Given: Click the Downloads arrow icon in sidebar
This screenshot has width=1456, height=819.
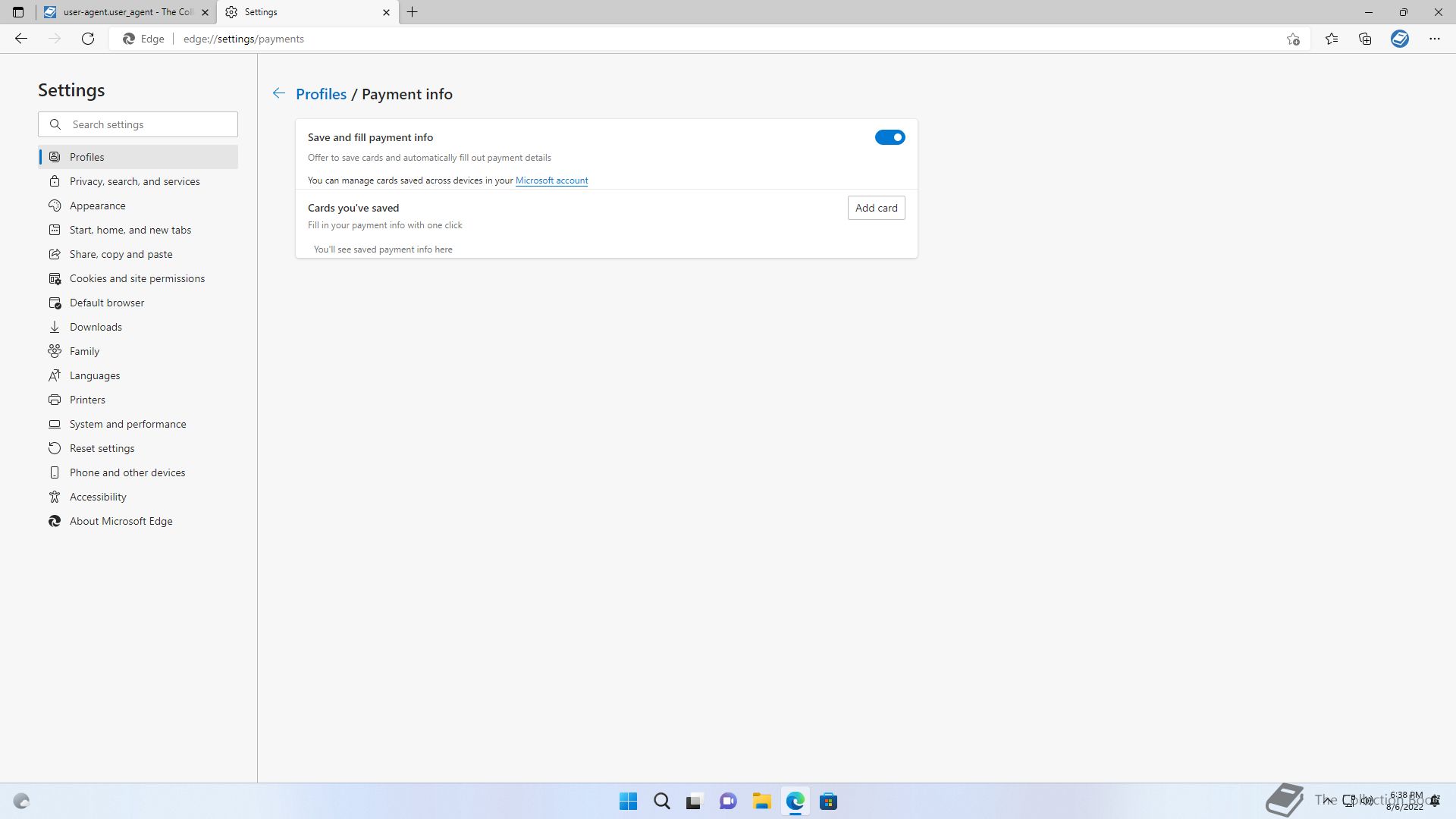Looking at the screenshot, I should (55, 327).
